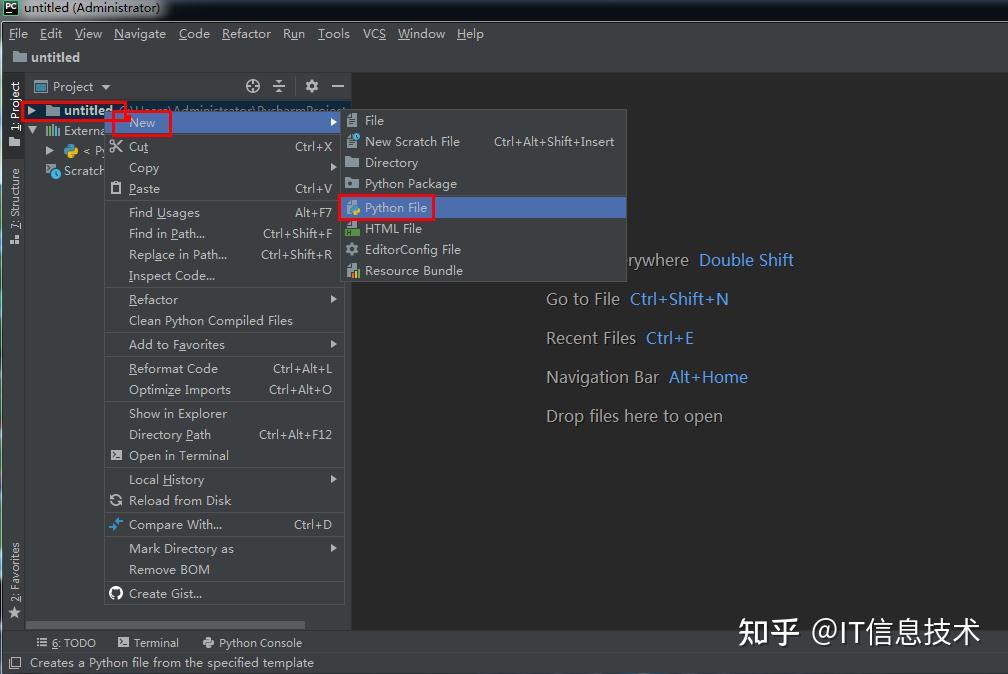The image size is (1008, 674).
Task: Open the Terminal tool window
Action: 155,642
